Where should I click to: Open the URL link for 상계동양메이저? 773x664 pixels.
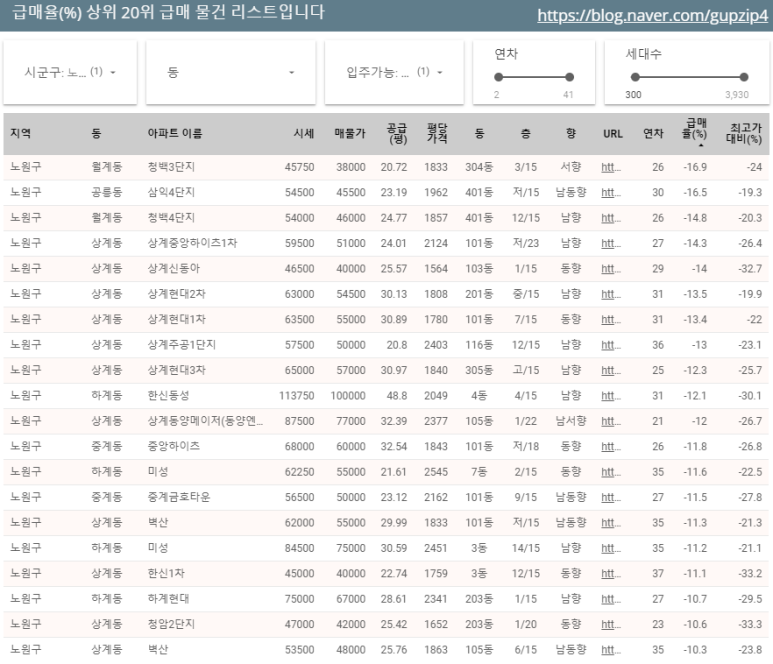tap(611, 421)
